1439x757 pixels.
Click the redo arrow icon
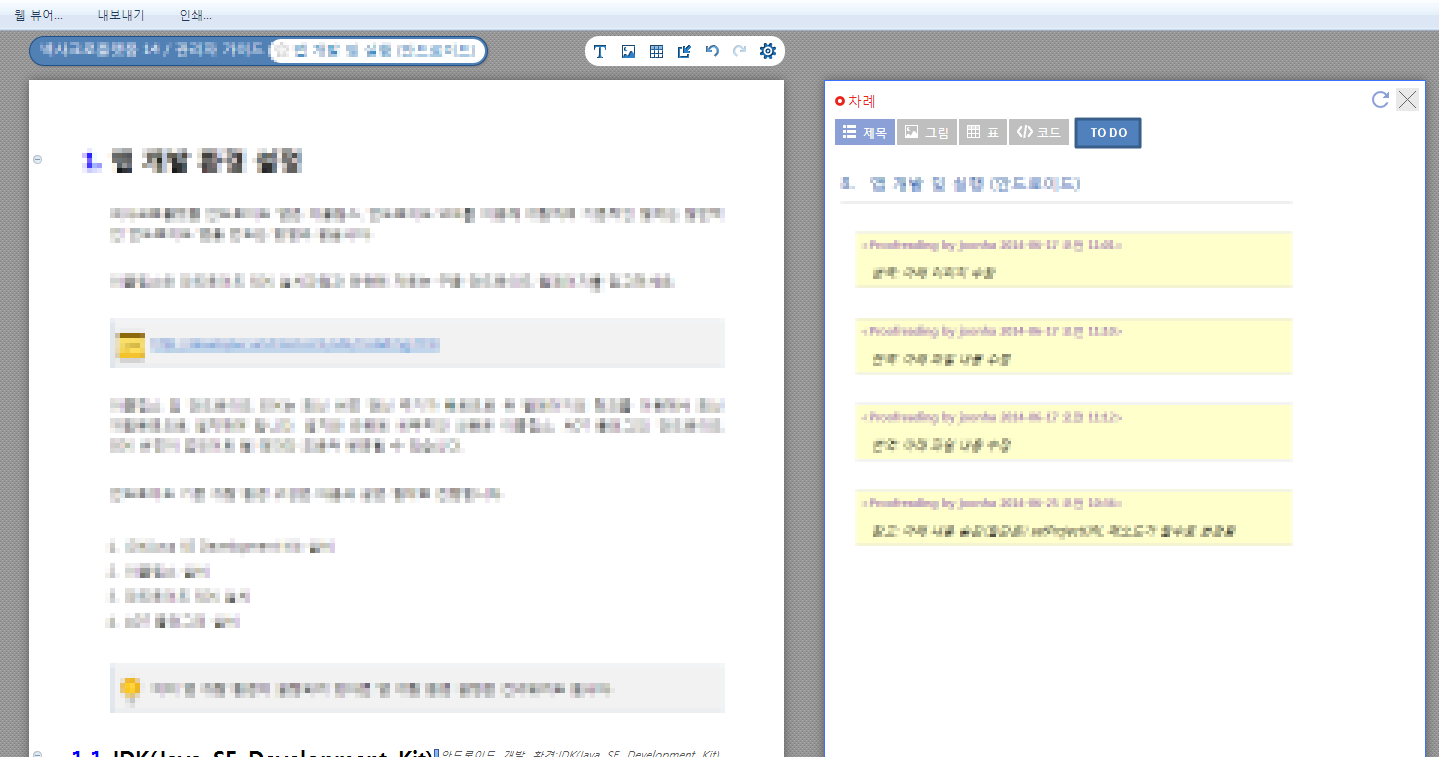click(740, 52)
